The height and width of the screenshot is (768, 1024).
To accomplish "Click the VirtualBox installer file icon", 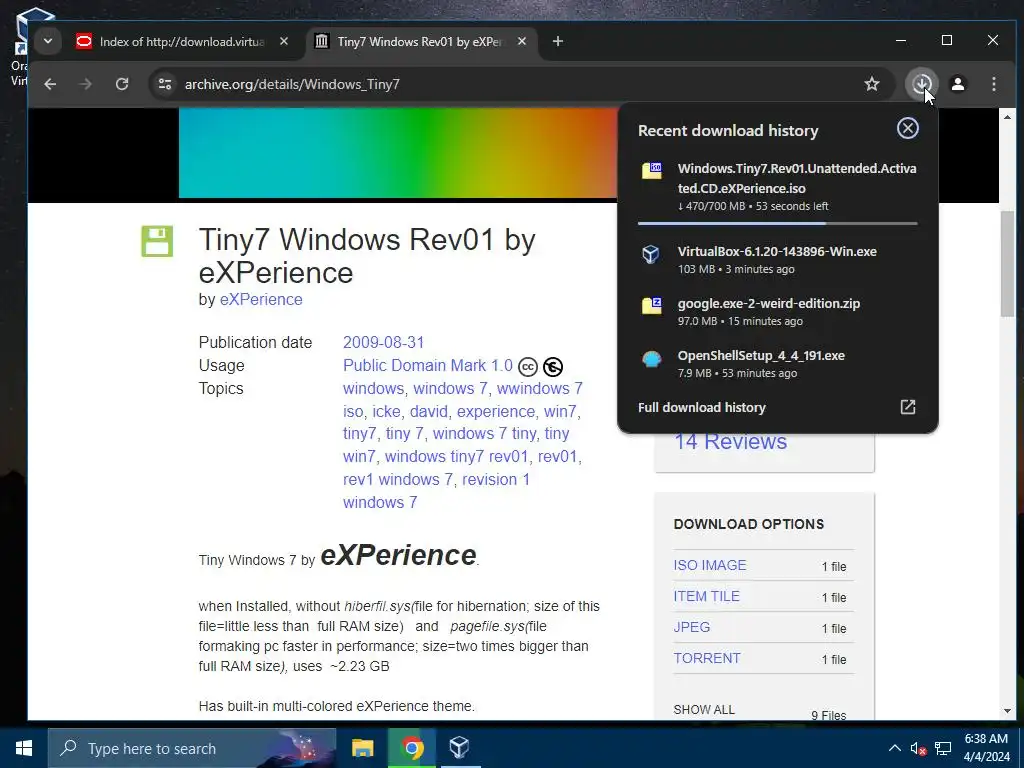I will coord(651,254).
